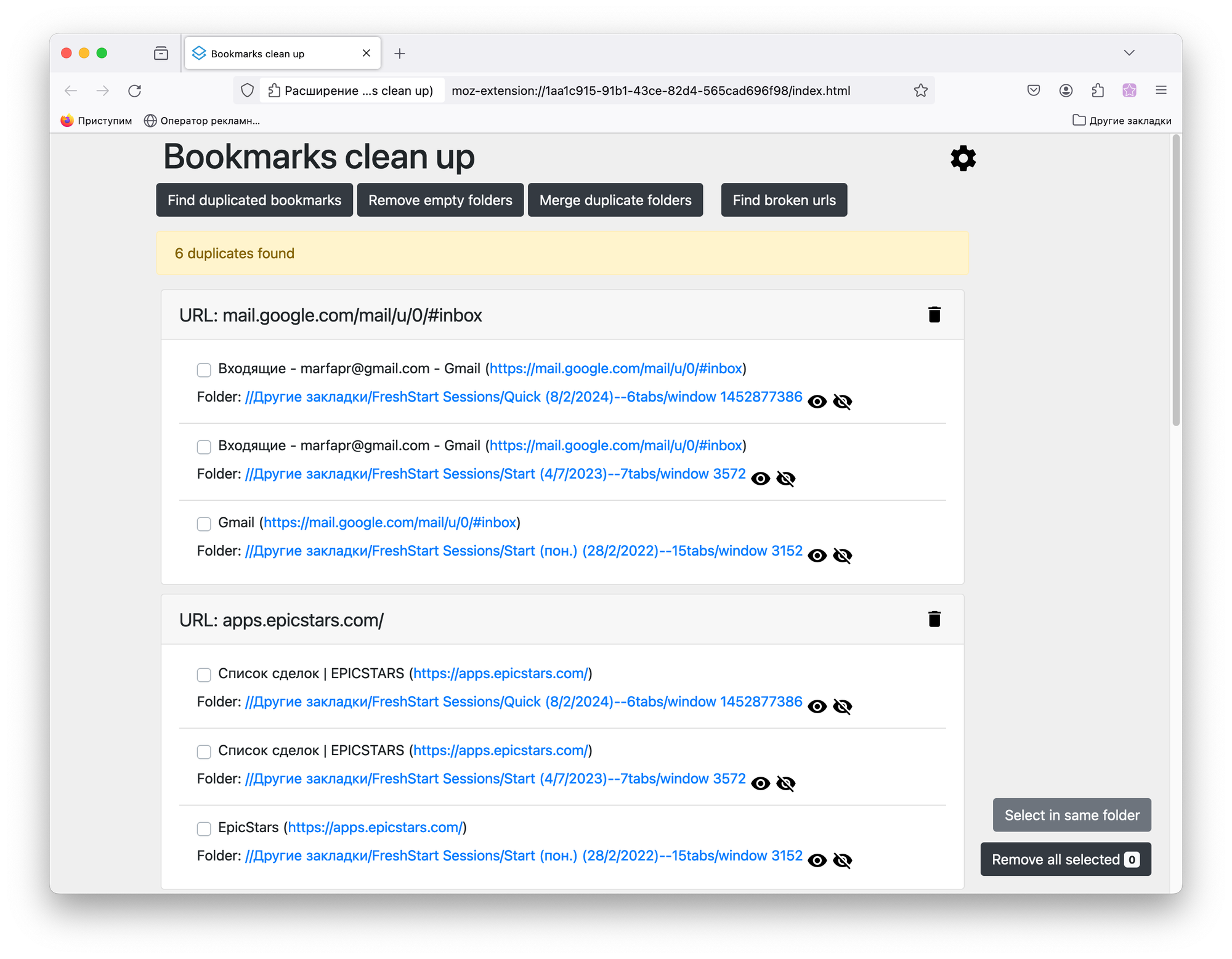The height and width of the screenshot is (959, 1232).
Task: Open Firefox extensions puzzle icon
Action: [1097, 91]
